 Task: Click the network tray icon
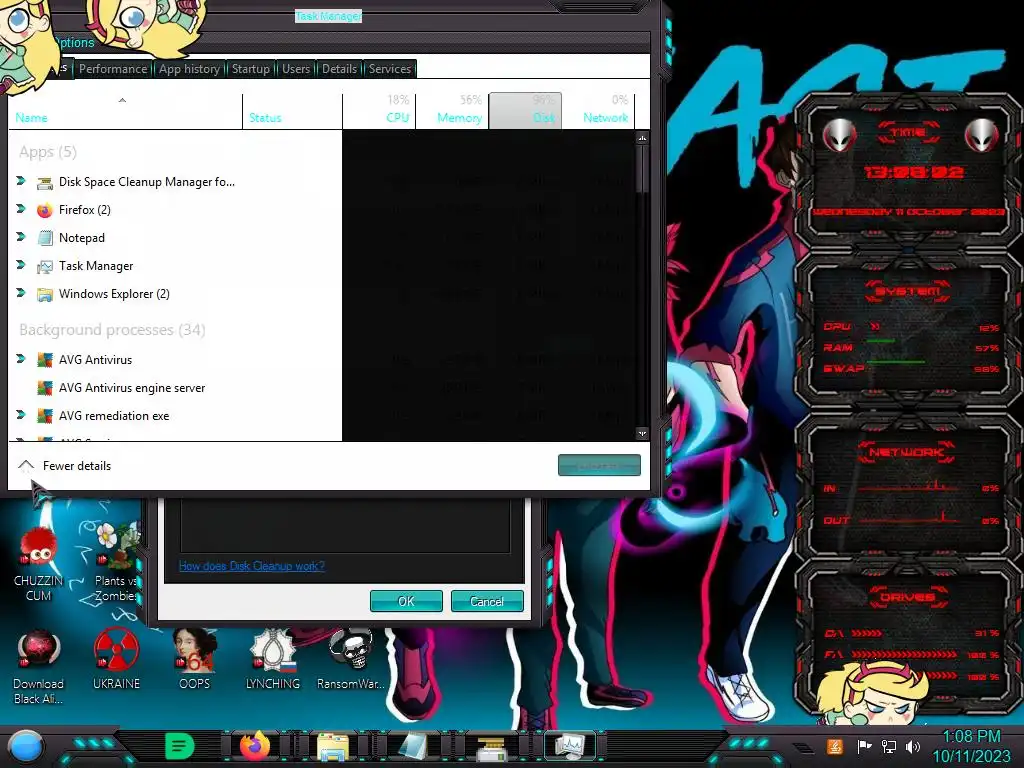[888, 746]
